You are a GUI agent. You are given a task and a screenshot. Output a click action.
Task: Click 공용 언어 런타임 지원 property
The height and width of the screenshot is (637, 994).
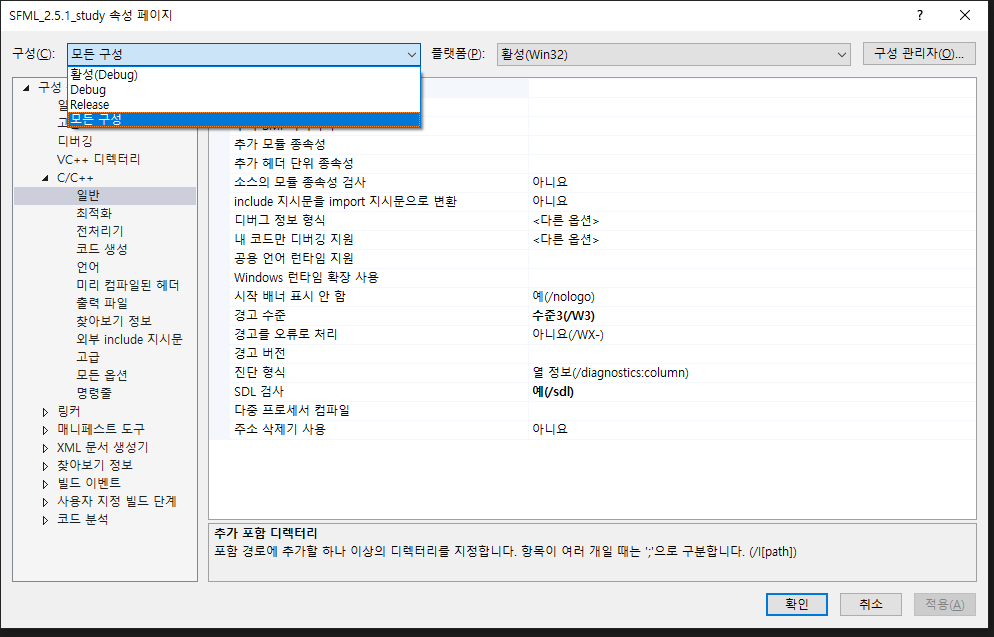click(x=294, y=259)
